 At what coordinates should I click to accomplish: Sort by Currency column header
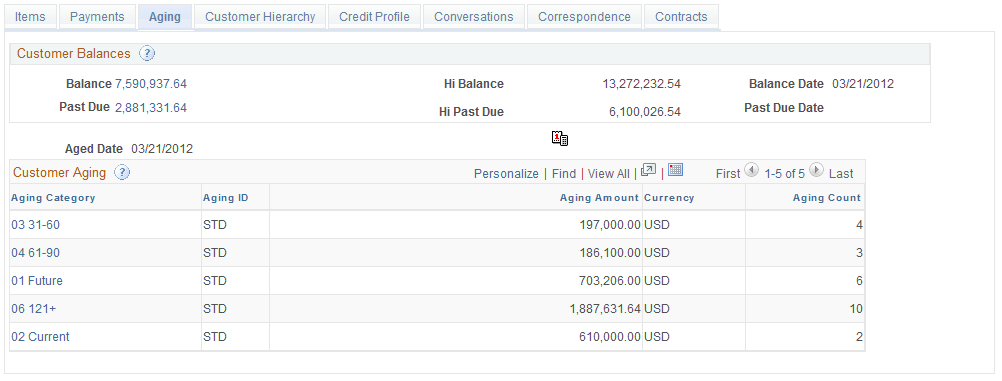[x=669, y=198]
